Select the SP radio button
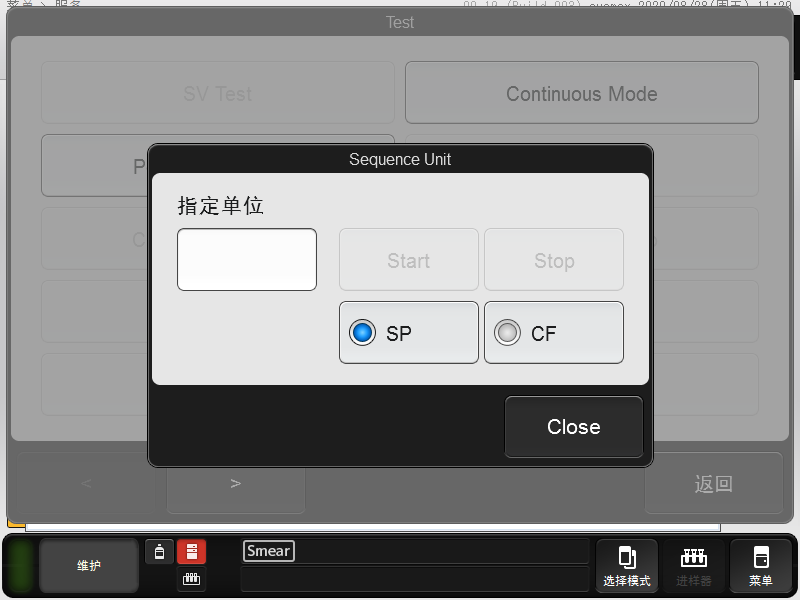This screenshot has height=600, width=800. coord(409,333)
